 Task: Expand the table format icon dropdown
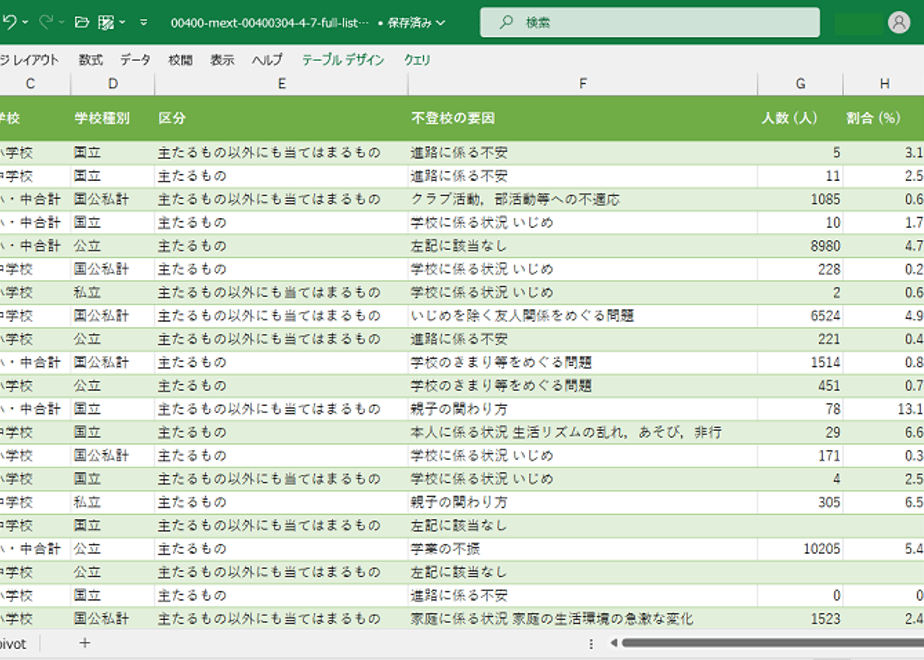point(122,22)
